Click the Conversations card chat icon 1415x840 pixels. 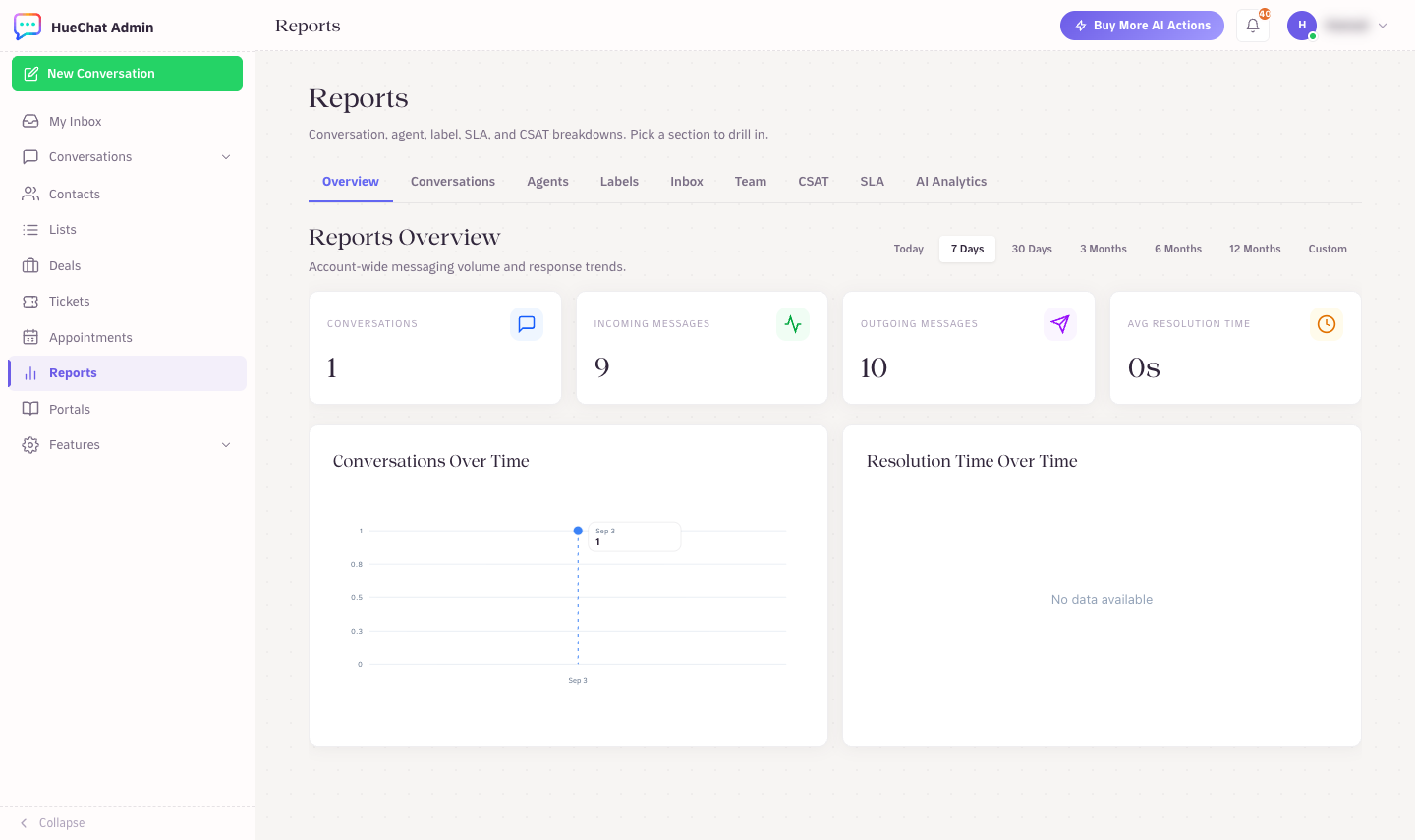coord(527,324)
